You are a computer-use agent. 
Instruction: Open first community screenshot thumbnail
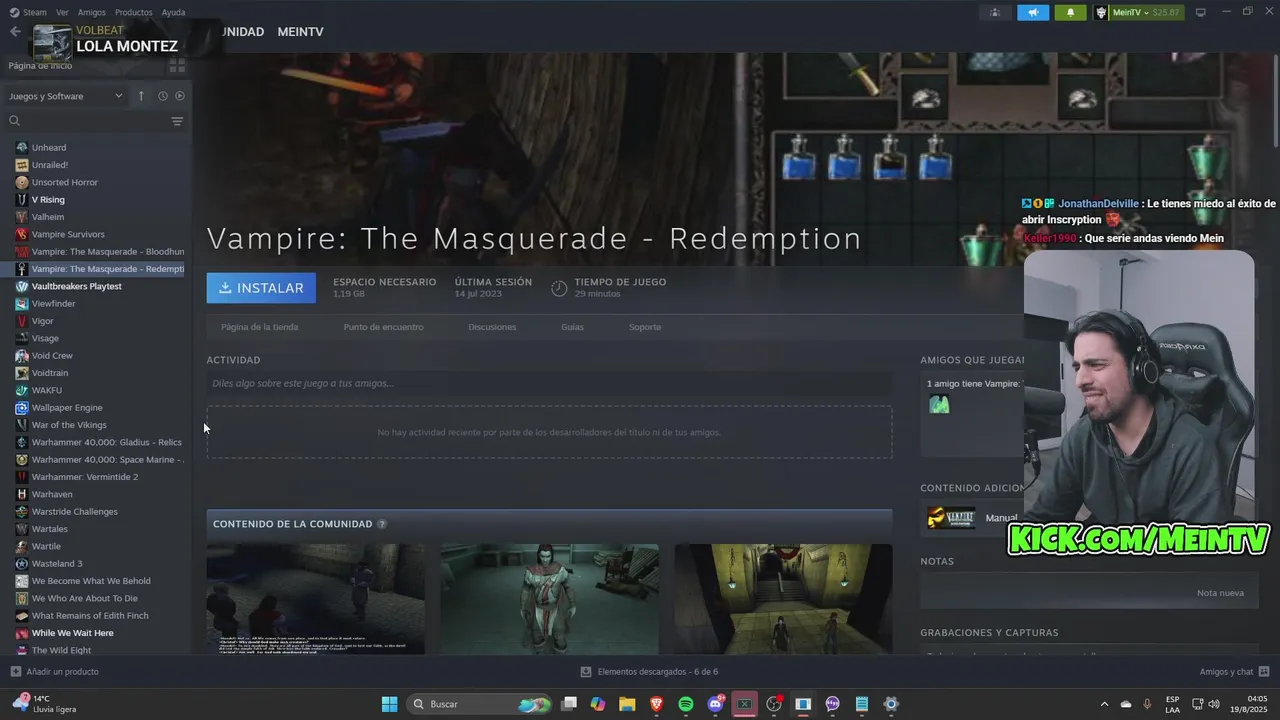point(315,599)
